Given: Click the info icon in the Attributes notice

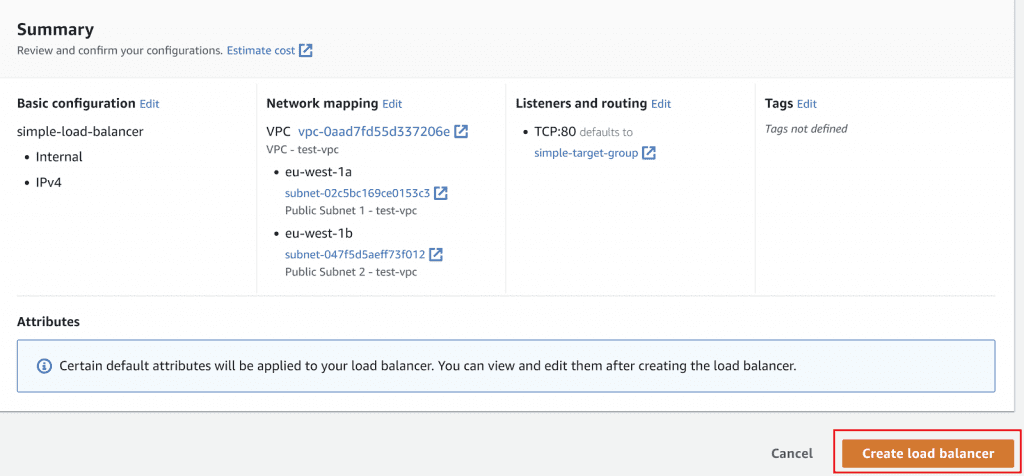Looking at the screenshot, I should pyautogui.click(x=44, y=366).
